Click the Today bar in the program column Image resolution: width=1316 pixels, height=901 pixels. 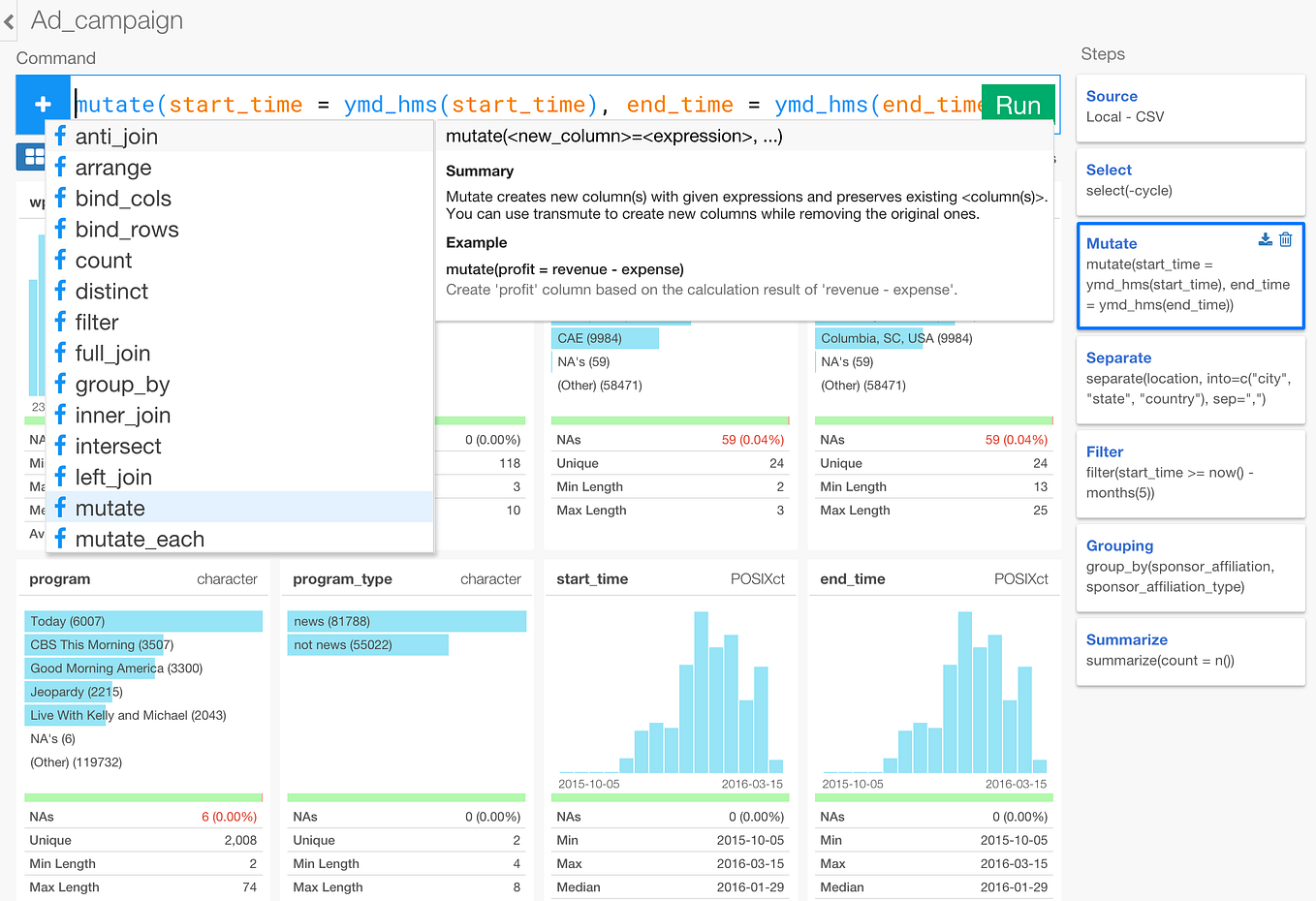pos(143,621)
